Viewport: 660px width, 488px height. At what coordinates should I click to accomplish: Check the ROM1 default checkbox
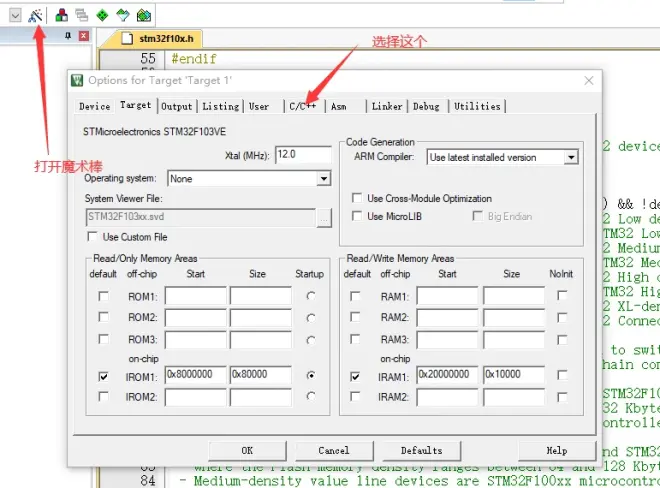pyautogui.click(x=103, y=296)
